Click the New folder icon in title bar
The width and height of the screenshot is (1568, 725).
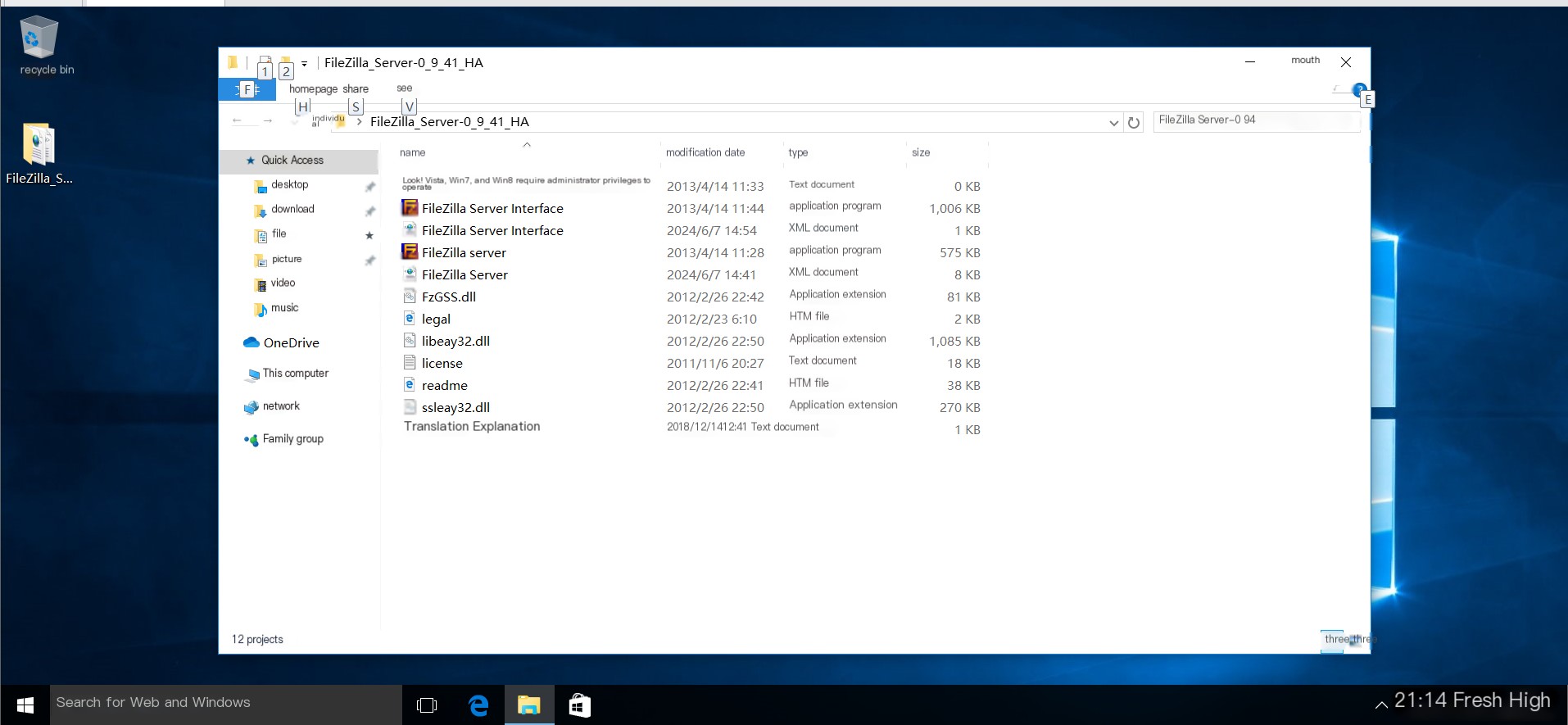pos(286,63)
